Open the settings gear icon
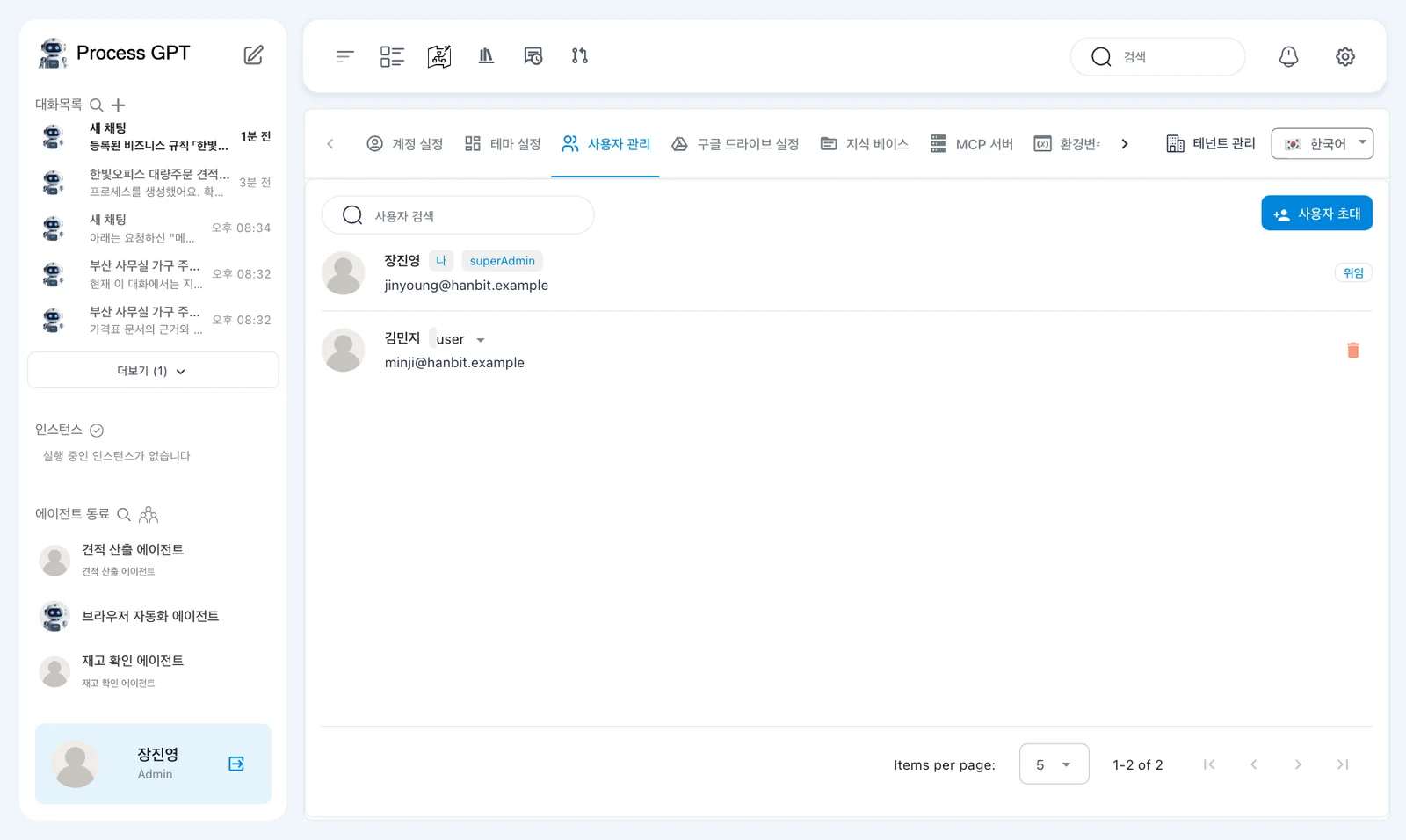Image resolution: width=1406 pixels, height=840 pixels. [x=1345, y=56]
